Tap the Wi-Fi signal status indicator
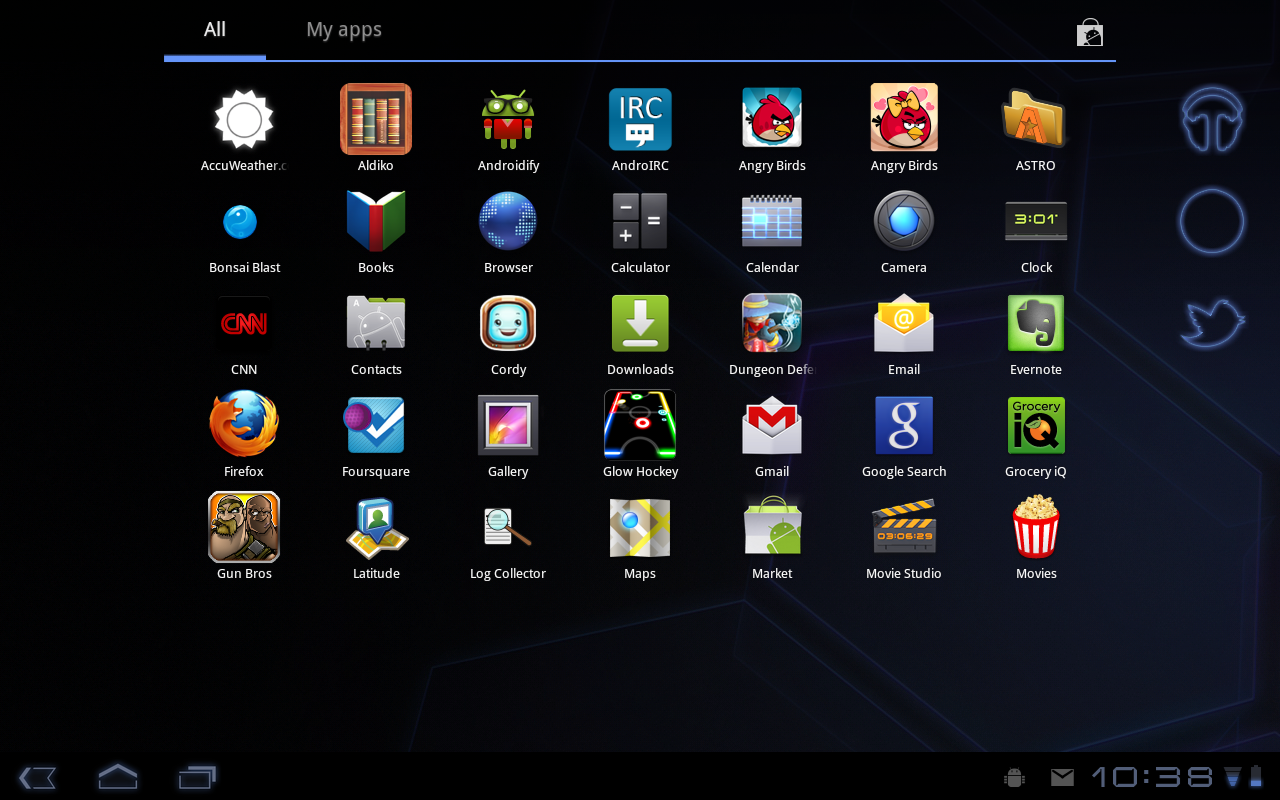This screenshot has width=1280, height=800. (x=1233, y=777)
